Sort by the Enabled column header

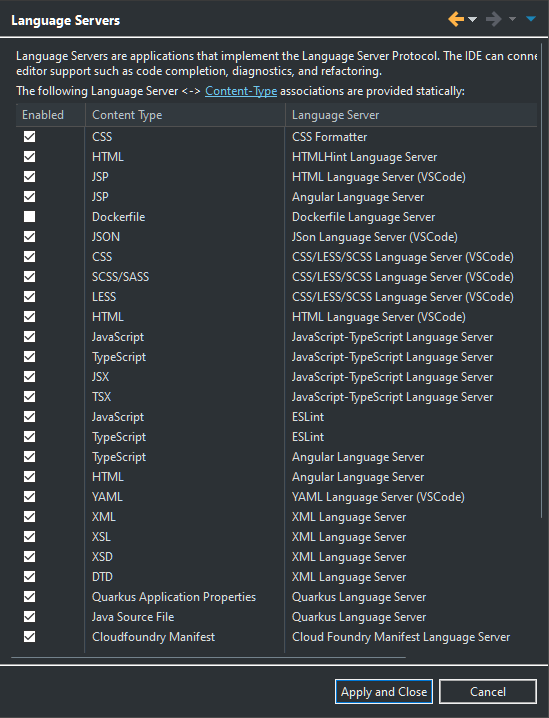(50, 115)
